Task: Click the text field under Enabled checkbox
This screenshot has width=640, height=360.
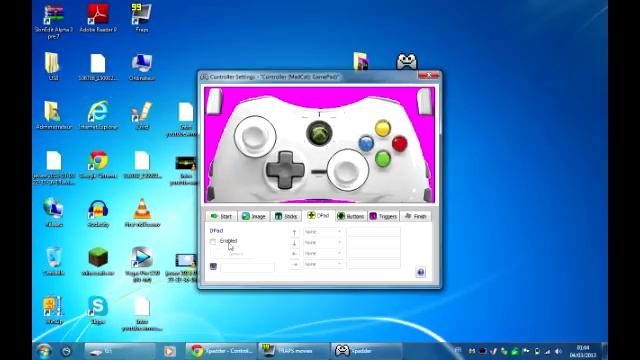Action: tap(247, 267)
